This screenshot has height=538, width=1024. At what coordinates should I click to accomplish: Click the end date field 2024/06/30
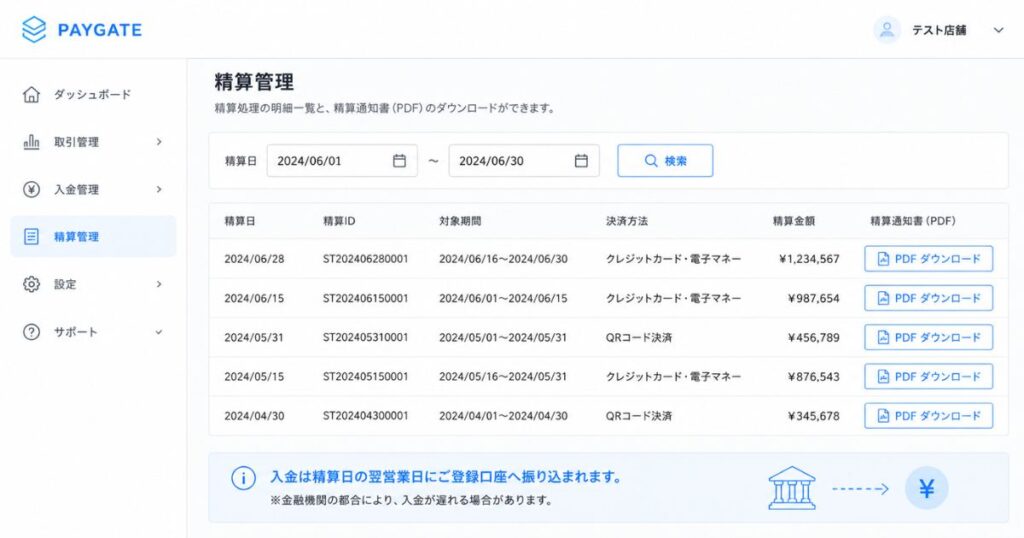click(x=524, y=161)
